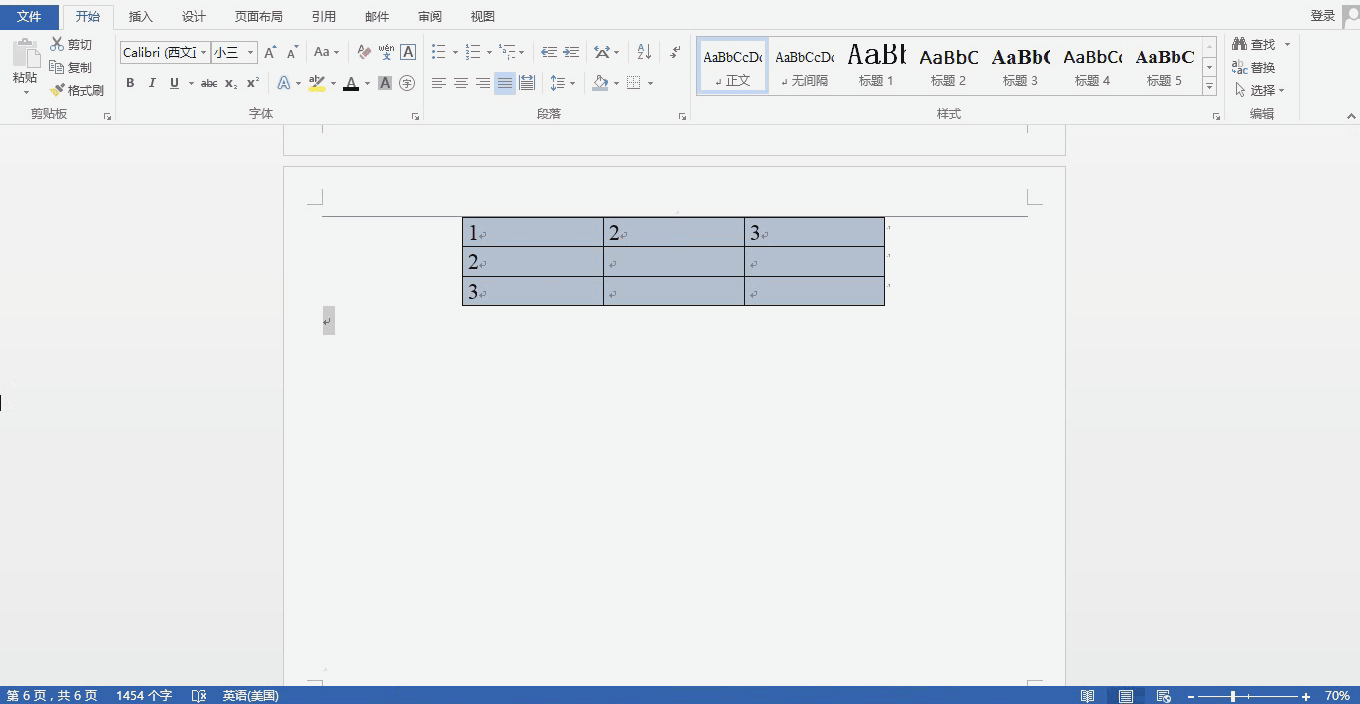Apply the 标题 2 style

pyautogui.click(x=949, y=66)
